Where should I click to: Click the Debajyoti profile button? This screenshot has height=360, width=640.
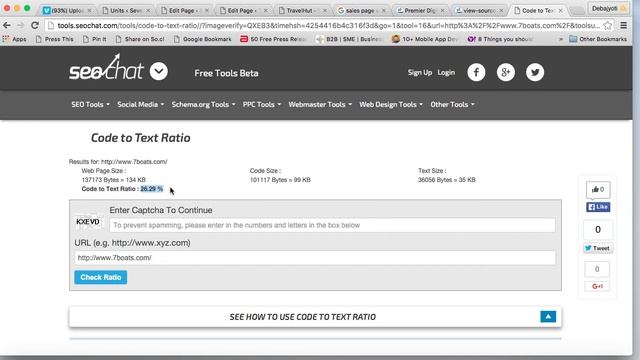pyautogui.click(x=609, y=8)
